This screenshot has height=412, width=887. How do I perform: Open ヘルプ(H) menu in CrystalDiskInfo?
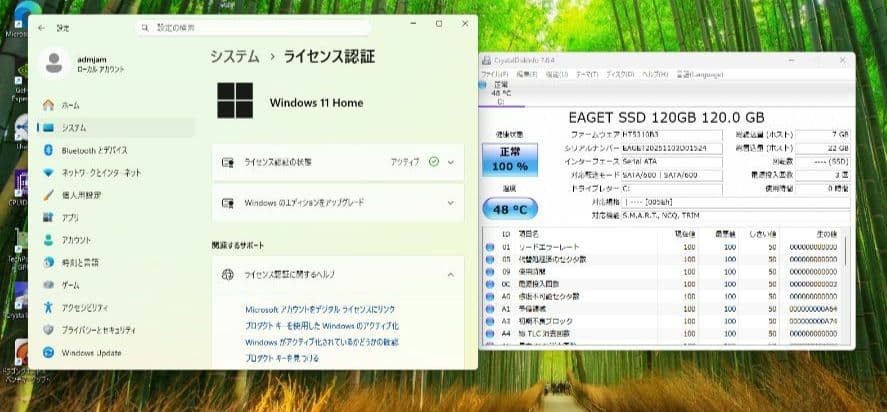pyautogui.click(x=655, y=75)
